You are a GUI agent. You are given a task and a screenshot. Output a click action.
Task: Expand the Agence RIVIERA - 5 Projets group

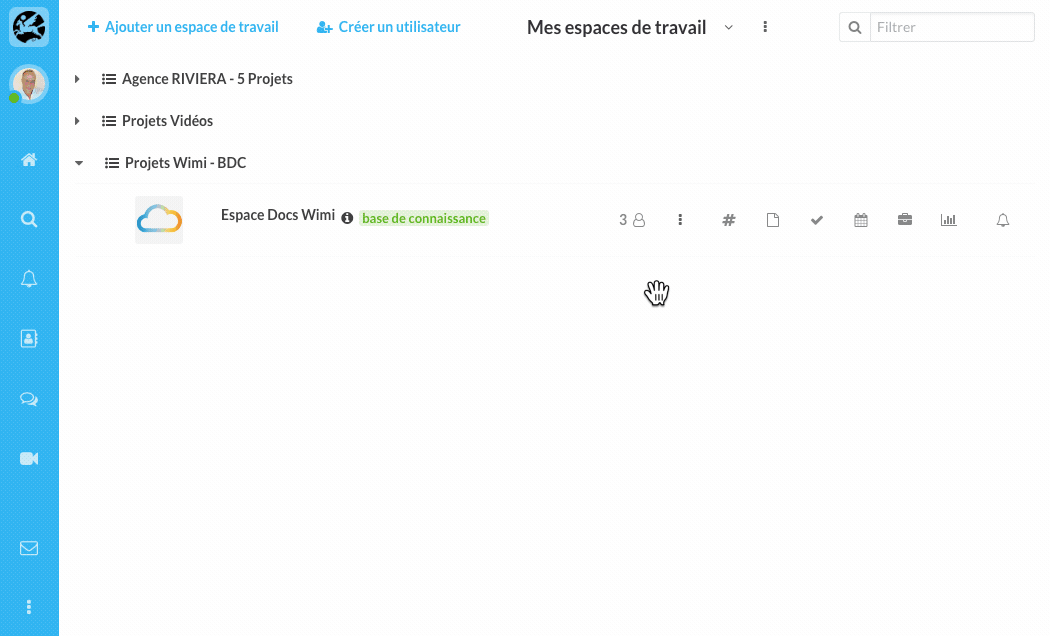click(x=77, y=79)
